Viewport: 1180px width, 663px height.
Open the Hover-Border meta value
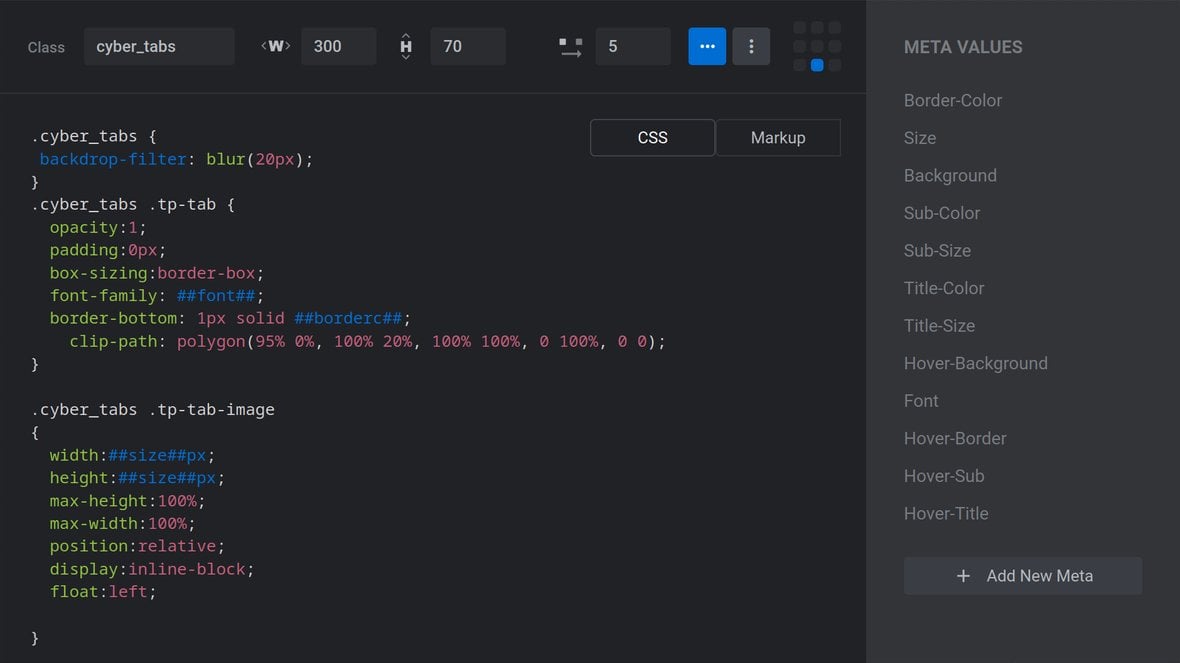coord(955,439)
